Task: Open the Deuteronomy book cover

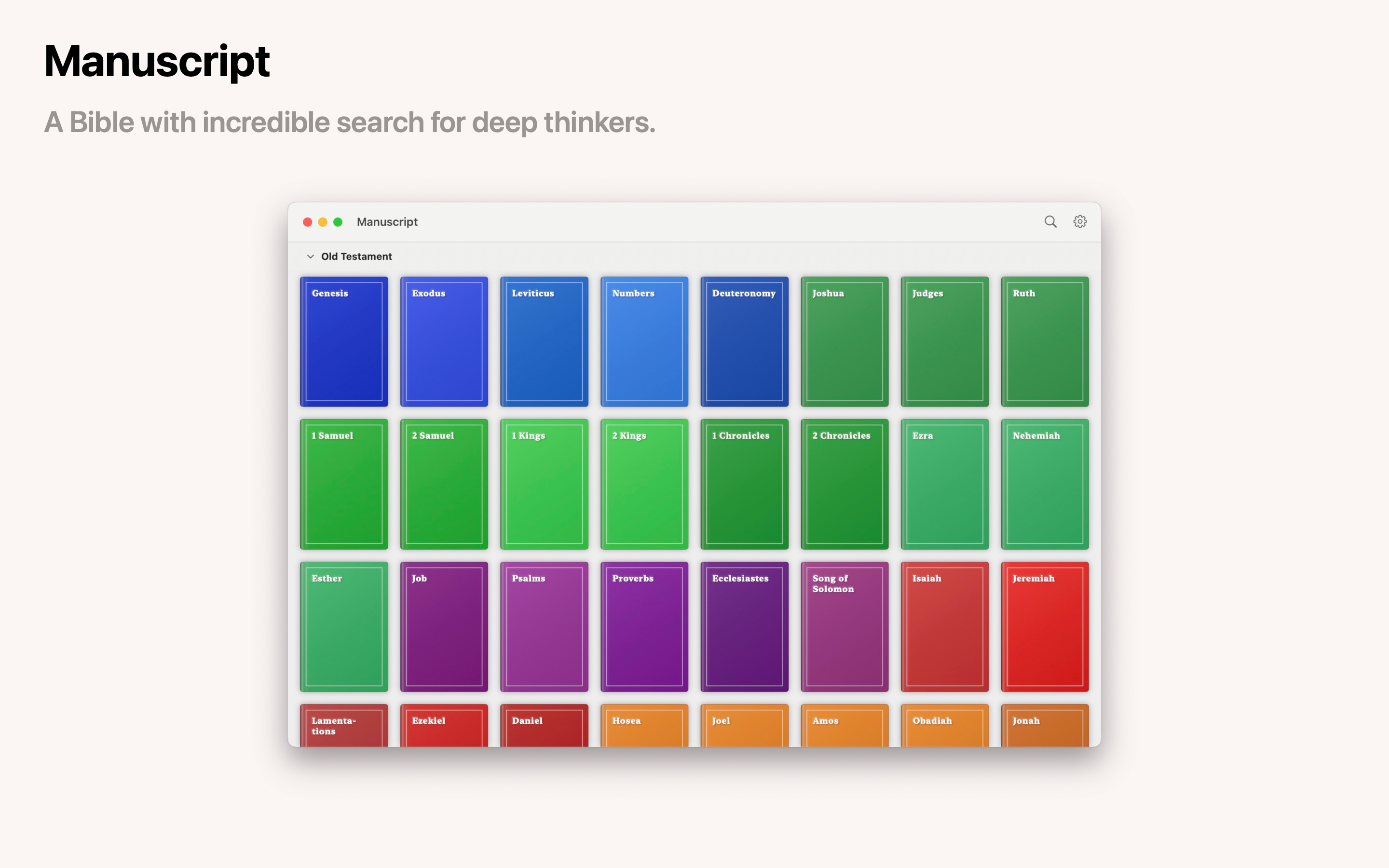Action: coord(745,341)
